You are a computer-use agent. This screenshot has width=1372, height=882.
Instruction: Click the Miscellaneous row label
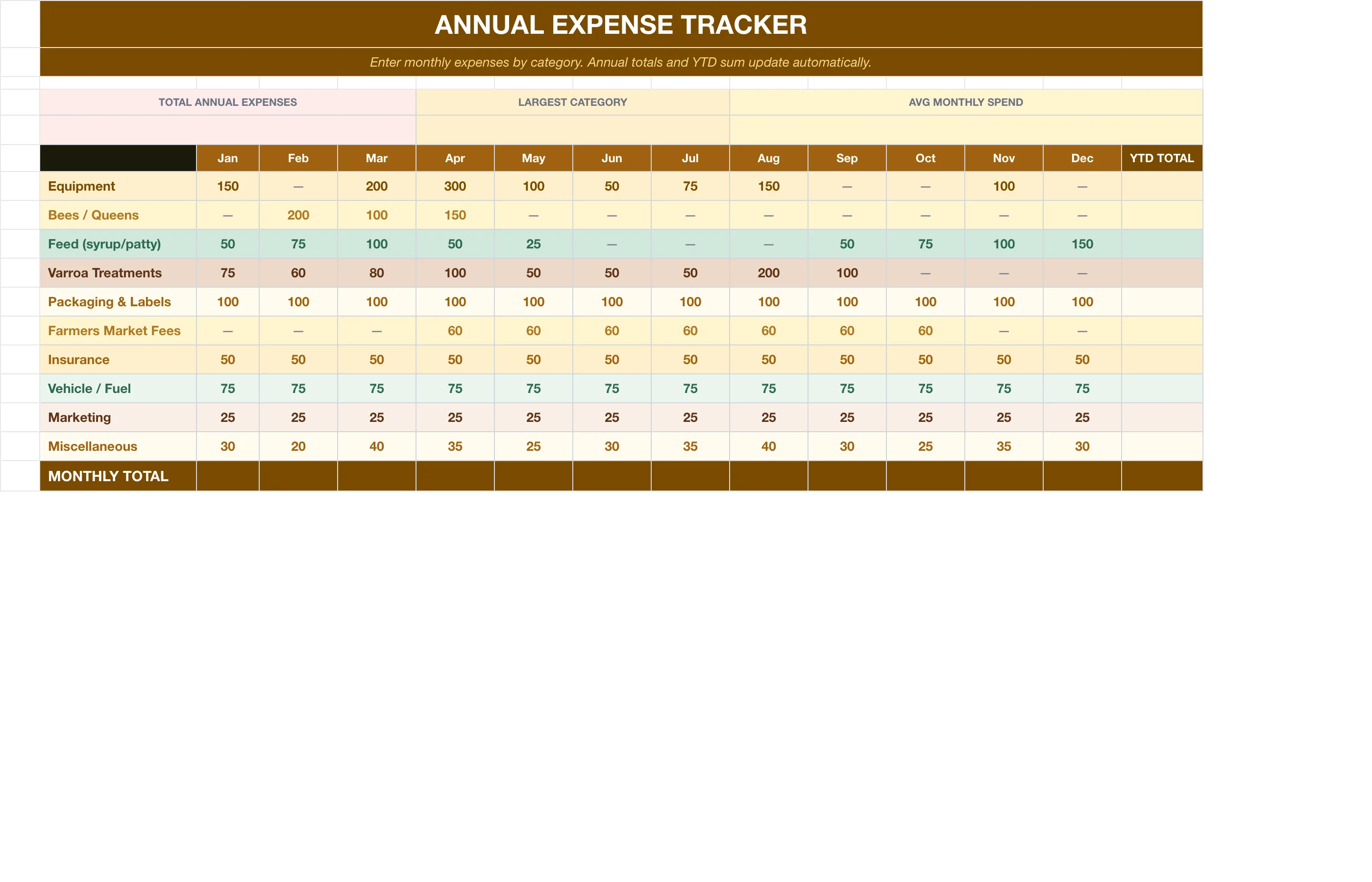click(x=118, y=446)
